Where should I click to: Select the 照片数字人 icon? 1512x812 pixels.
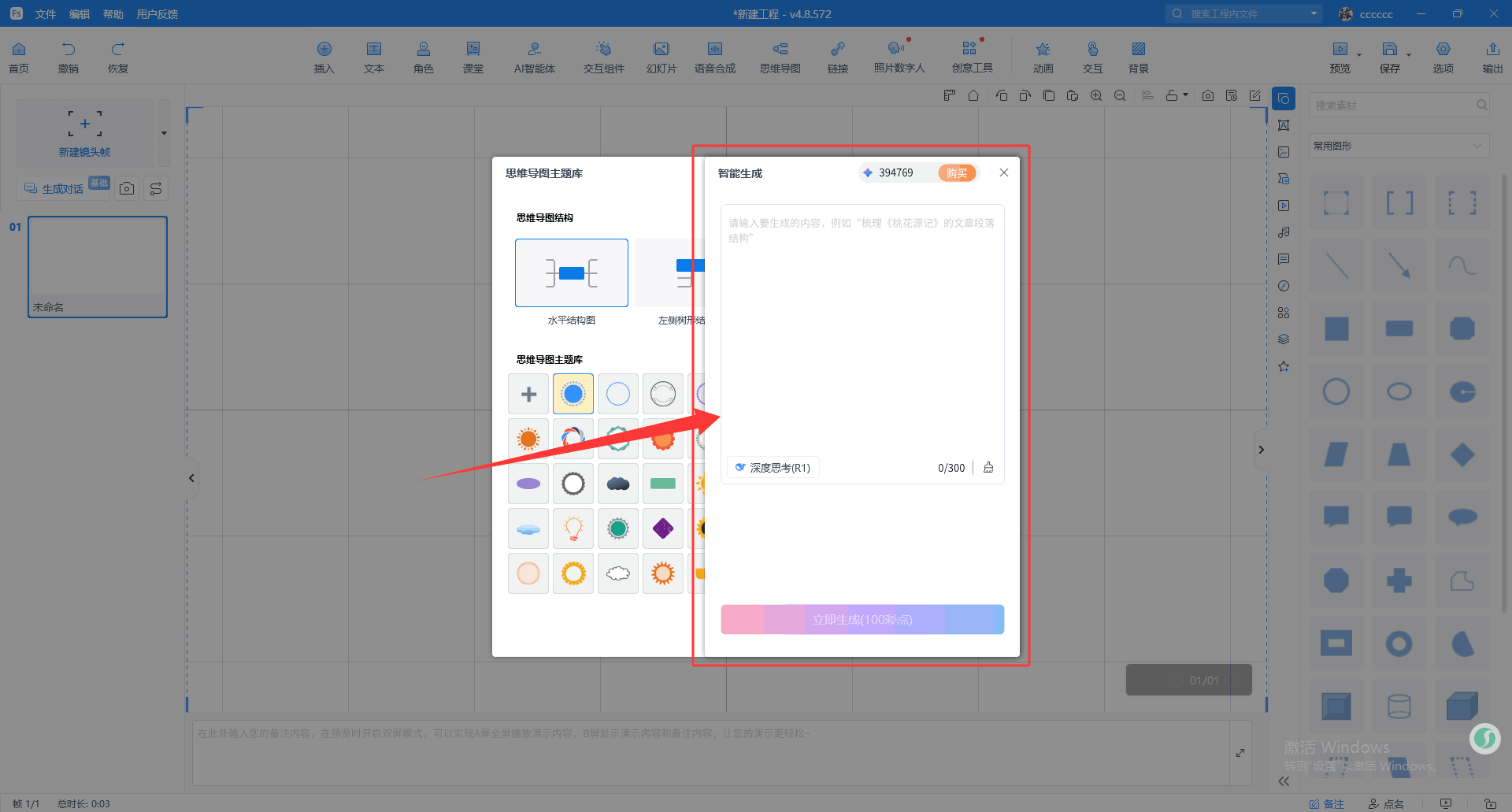[x=899, y=57]
